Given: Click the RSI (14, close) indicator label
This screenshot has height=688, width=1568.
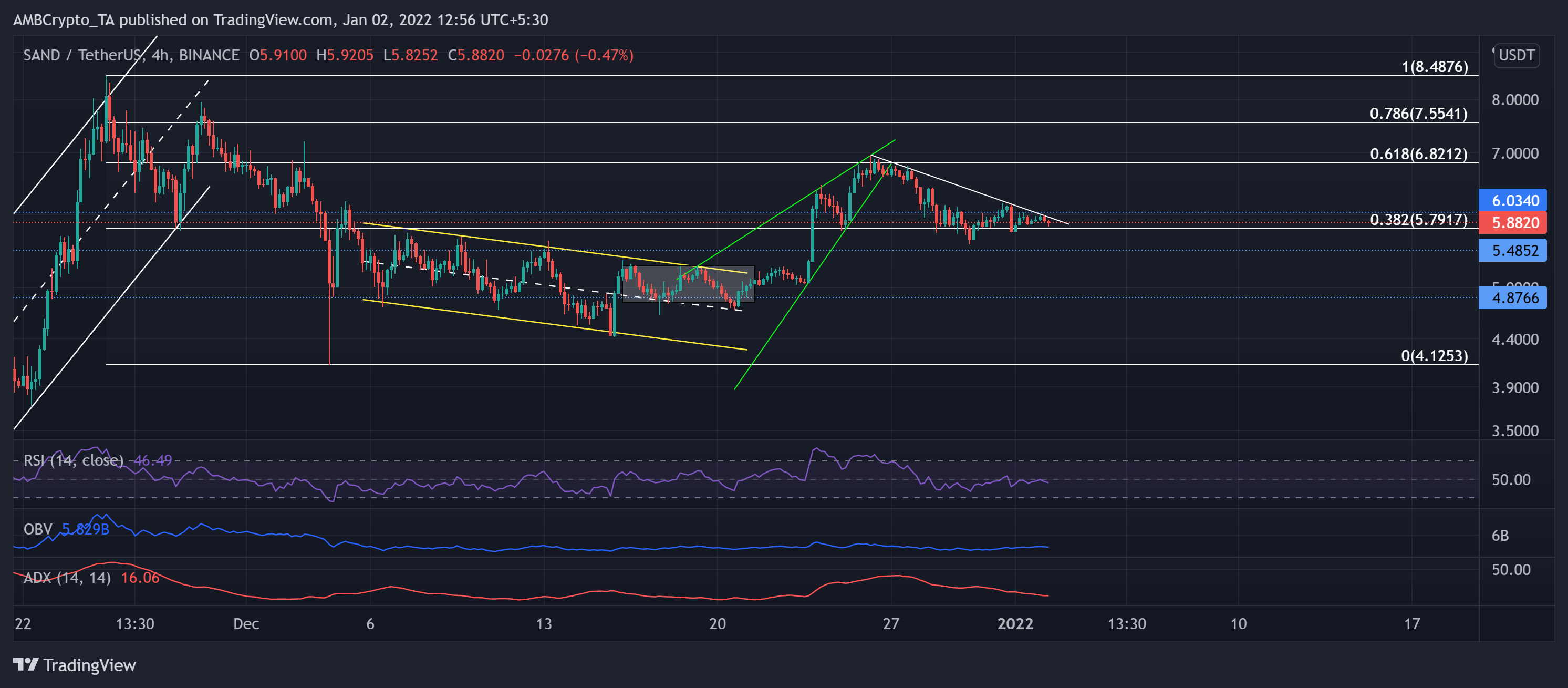Looking at the screenshot, I should point(73,460).
